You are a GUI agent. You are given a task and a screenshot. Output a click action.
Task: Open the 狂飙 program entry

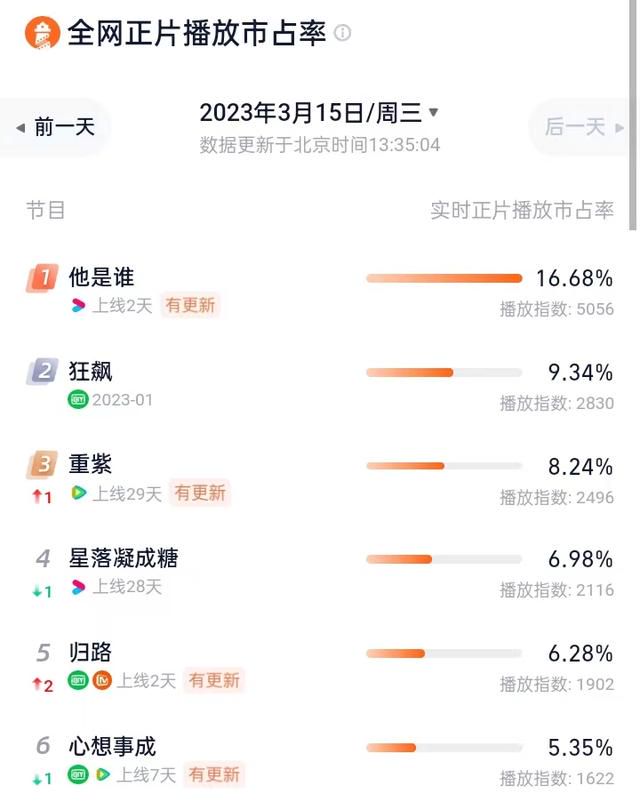(x=90, y=371)
